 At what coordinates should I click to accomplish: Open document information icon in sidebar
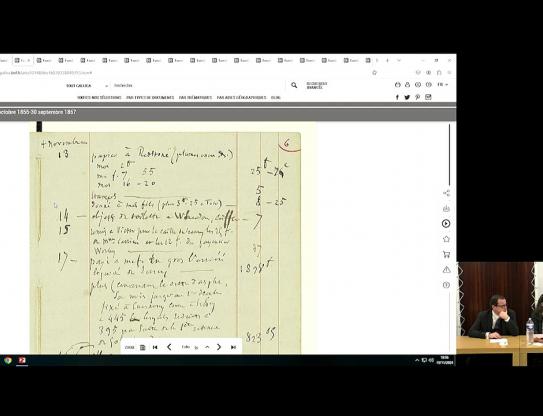pyautogui.click(x=446, y=285)
